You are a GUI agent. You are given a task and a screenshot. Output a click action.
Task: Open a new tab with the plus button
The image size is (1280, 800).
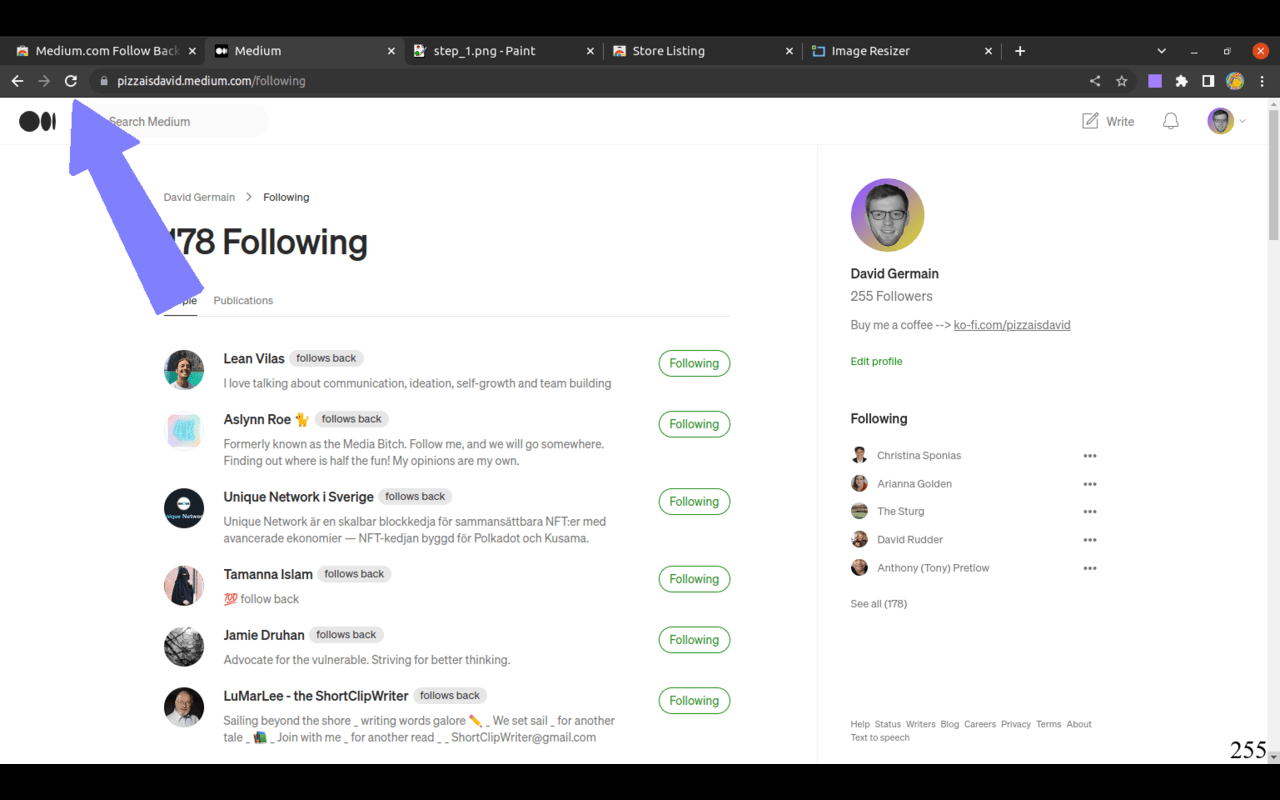tap(1020, 51)
